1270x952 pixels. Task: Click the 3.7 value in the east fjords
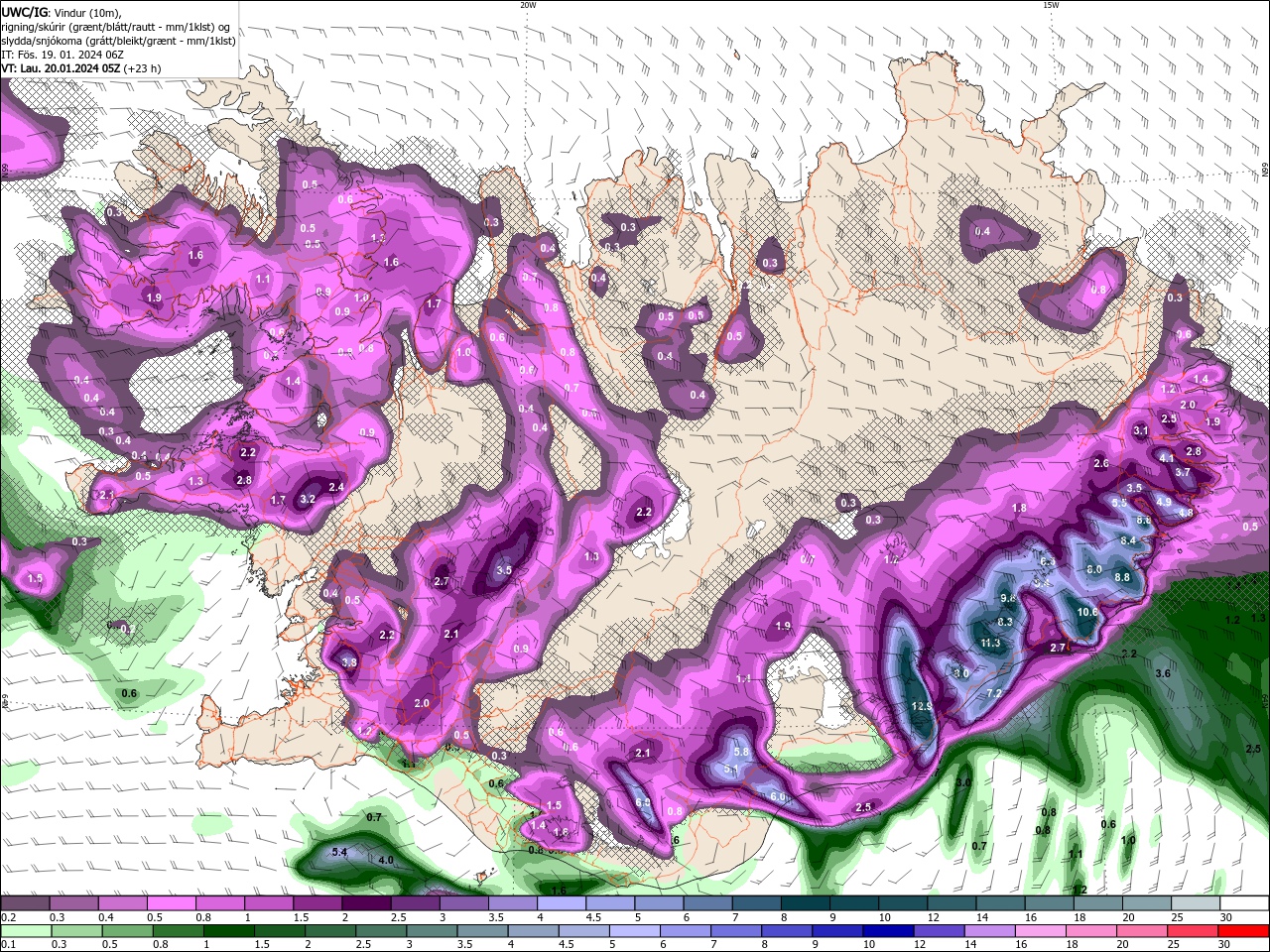(x=1183, y=472)
